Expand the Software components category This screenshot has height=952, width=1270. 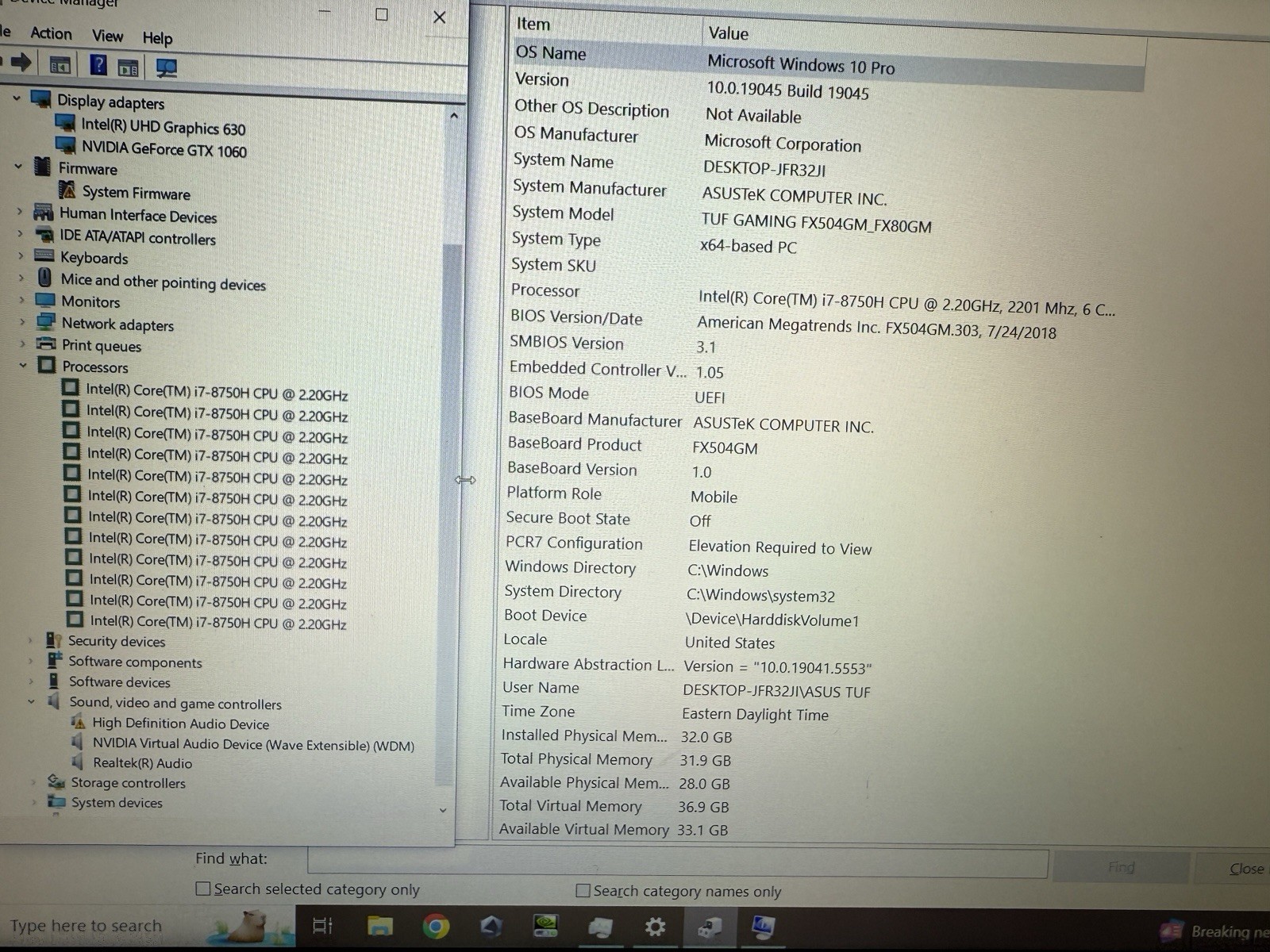[31, 660]
